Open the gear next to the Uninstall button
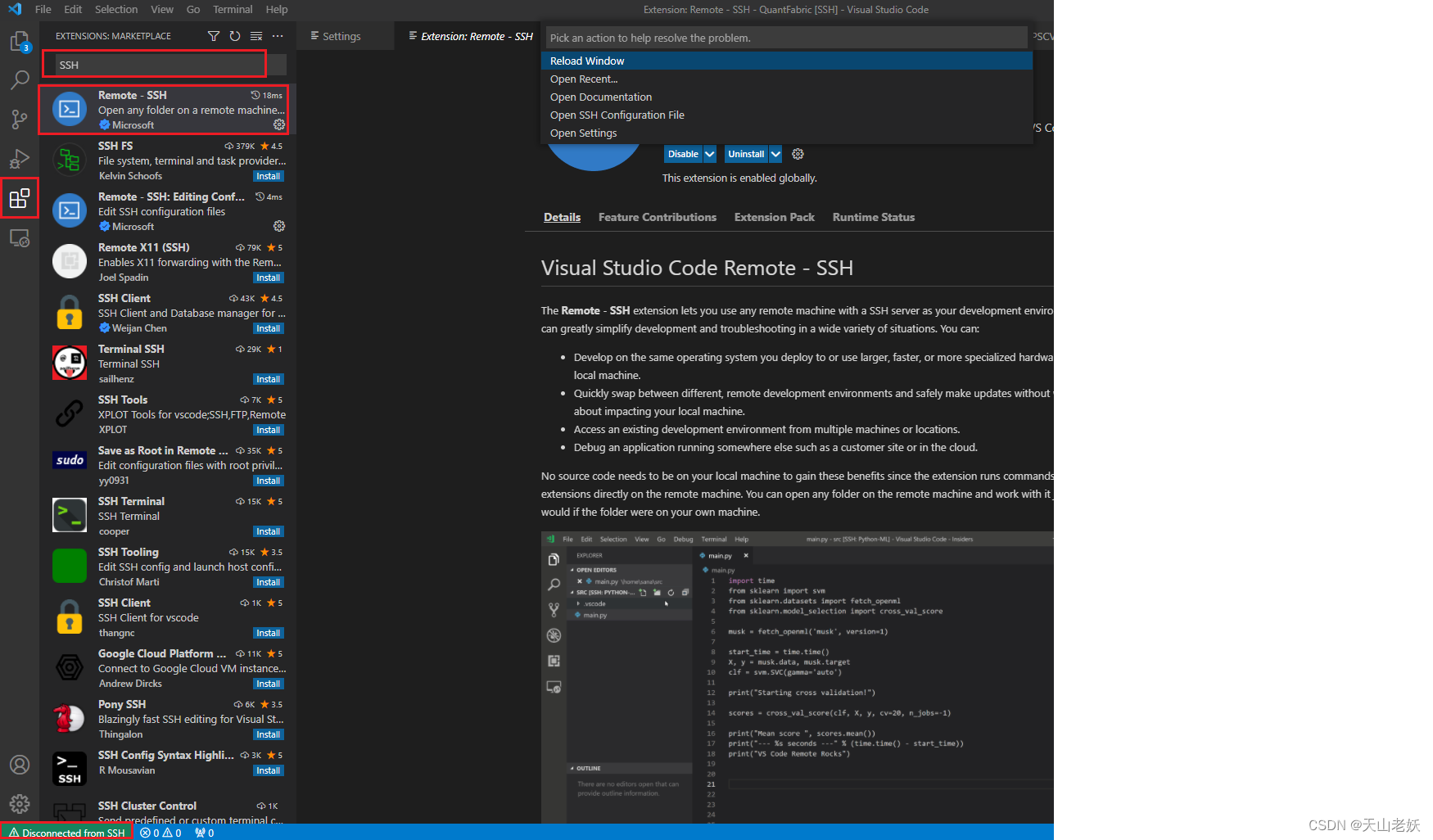 coord(798,154)
